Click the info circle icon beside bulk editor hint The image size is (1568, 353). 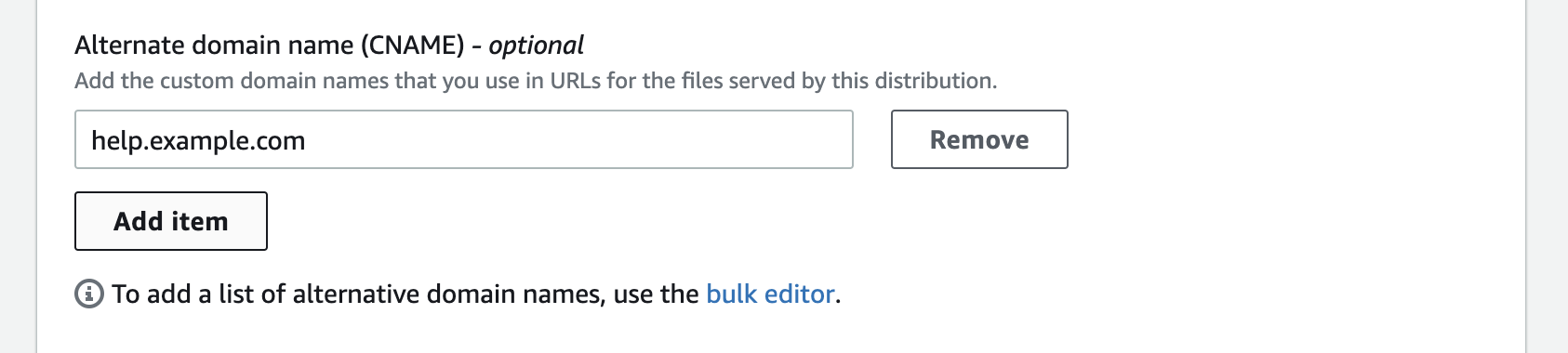(x=88, y=294)
